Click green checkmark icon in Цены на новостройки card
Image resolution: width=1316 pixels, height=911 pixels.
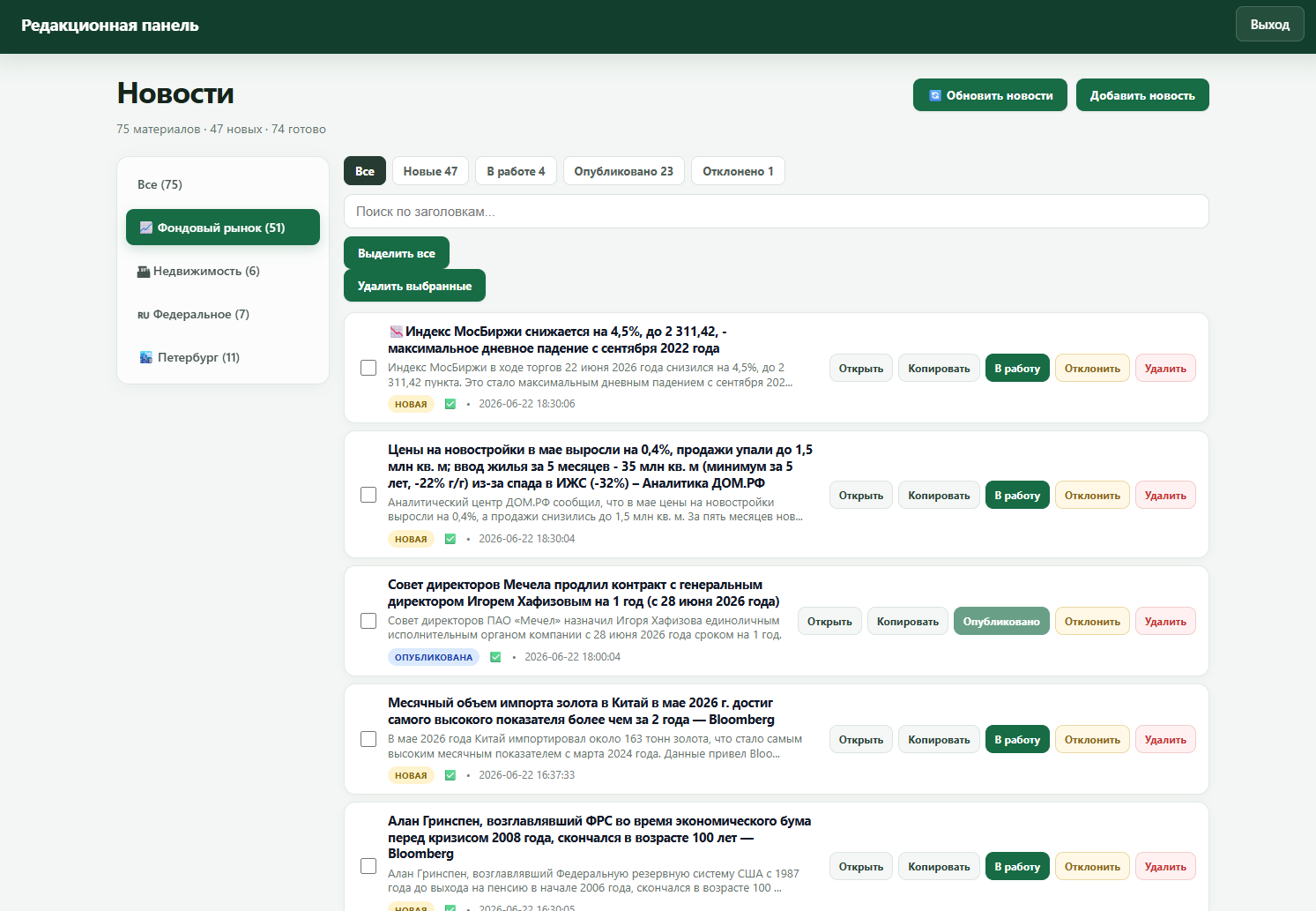(450, 539)
